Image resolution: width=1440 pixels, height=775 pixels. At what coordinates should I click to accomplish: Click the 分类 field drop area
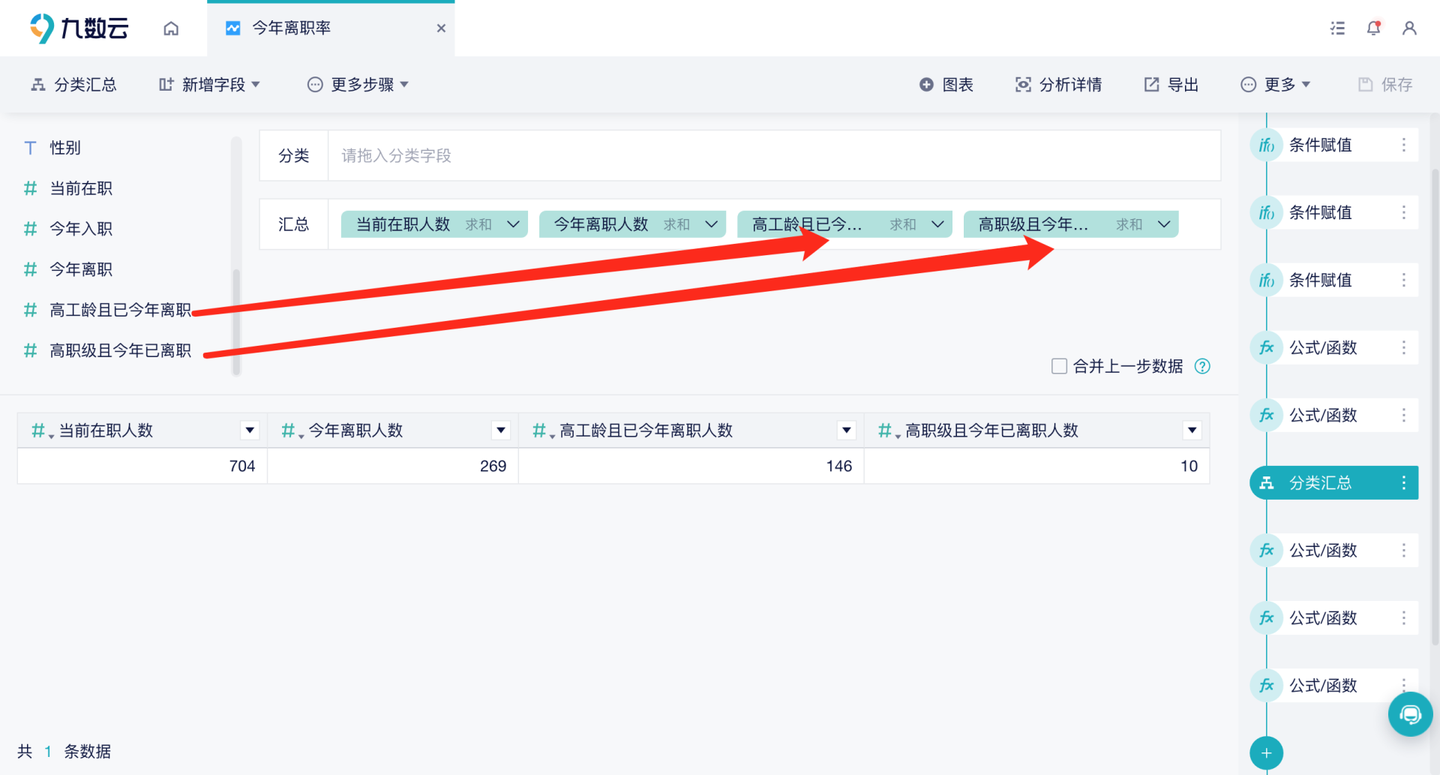pos(774,156)
